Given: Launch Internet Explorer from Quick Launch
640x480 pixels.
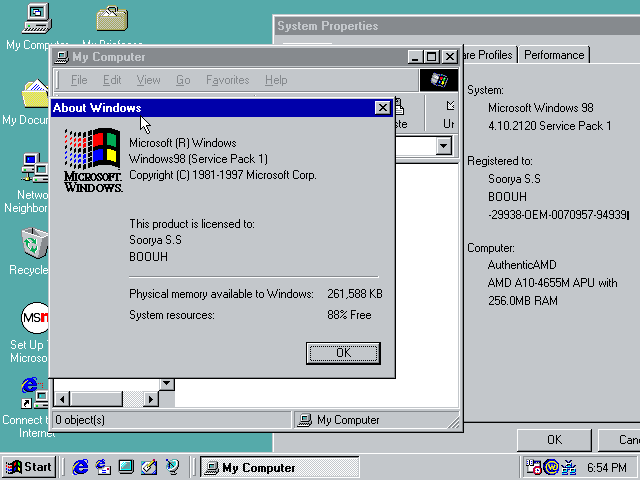Looking at the screenshot, I should (80, 467).
